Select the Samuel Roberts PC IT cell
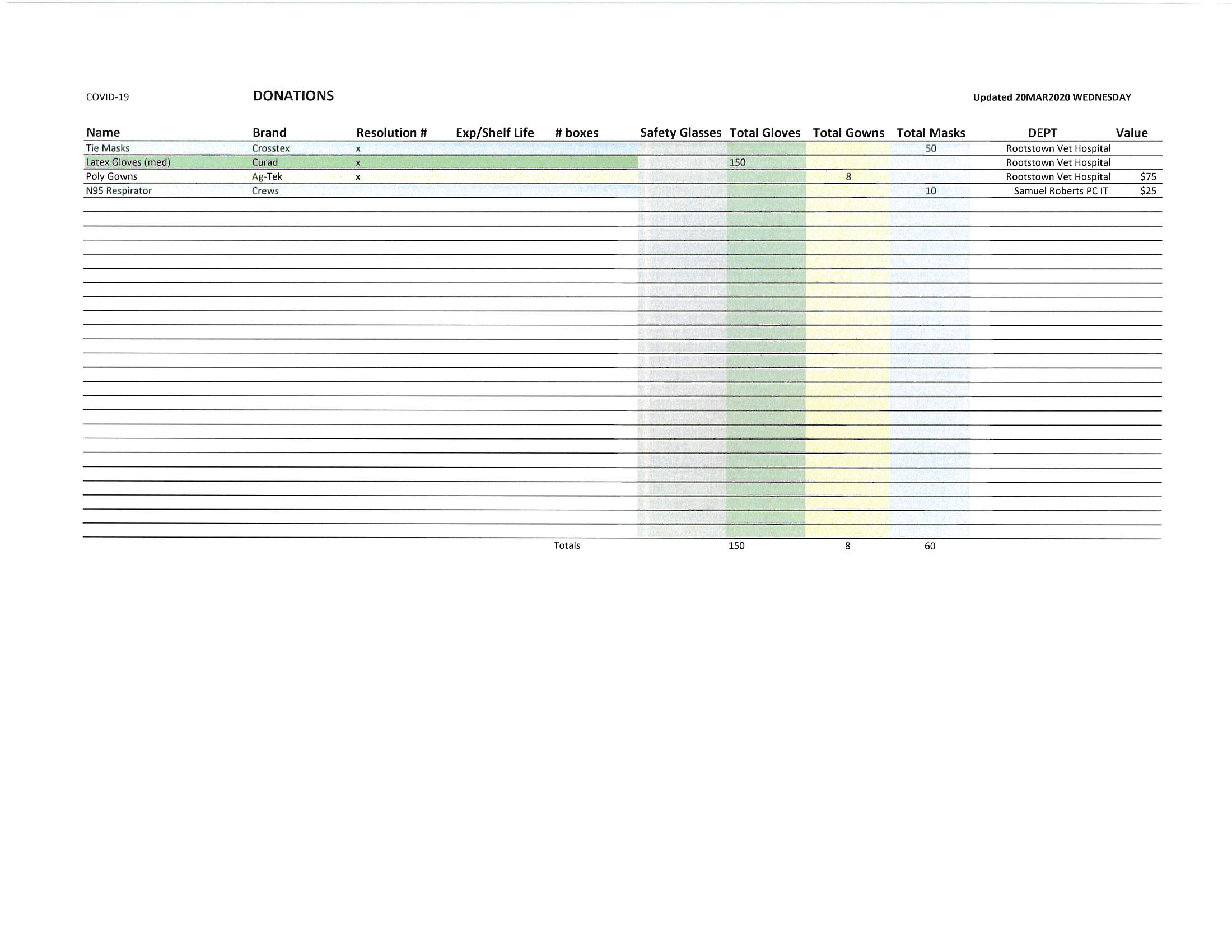The height and width of the screenshot is (952, 1232). tap(1061, 190)
